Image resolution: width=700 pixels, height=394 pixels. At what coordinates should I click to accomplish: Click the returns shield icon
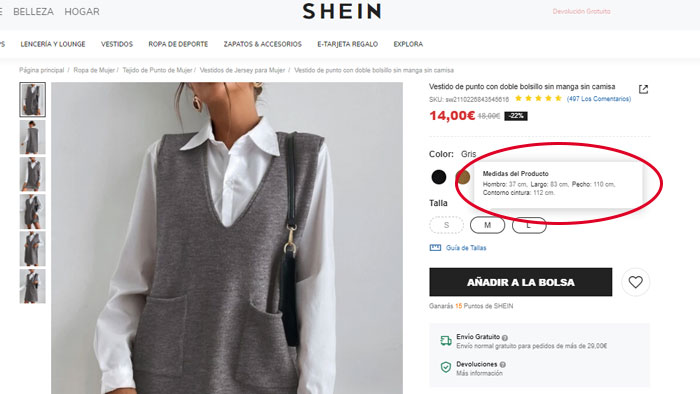click(446, 367)
